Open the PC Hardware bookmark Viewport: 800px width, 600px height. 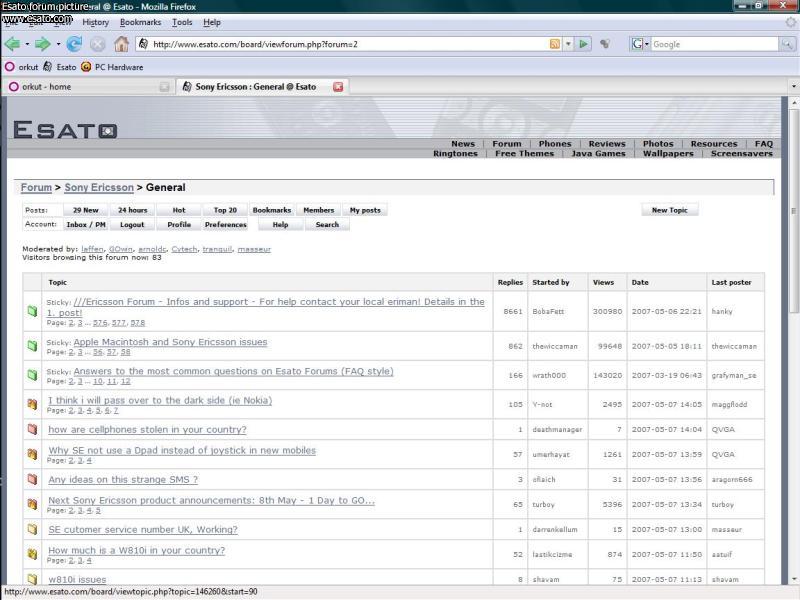pos(112,67)
